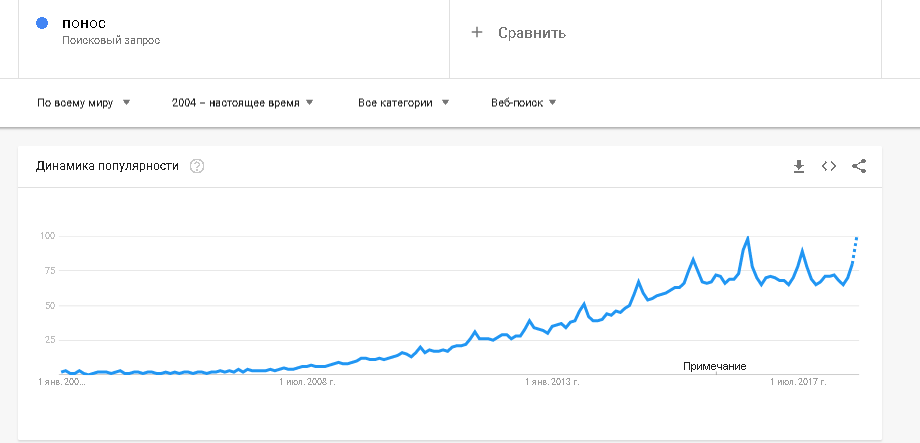Click the Примечание note on the chart

click(x=715, y=366)
